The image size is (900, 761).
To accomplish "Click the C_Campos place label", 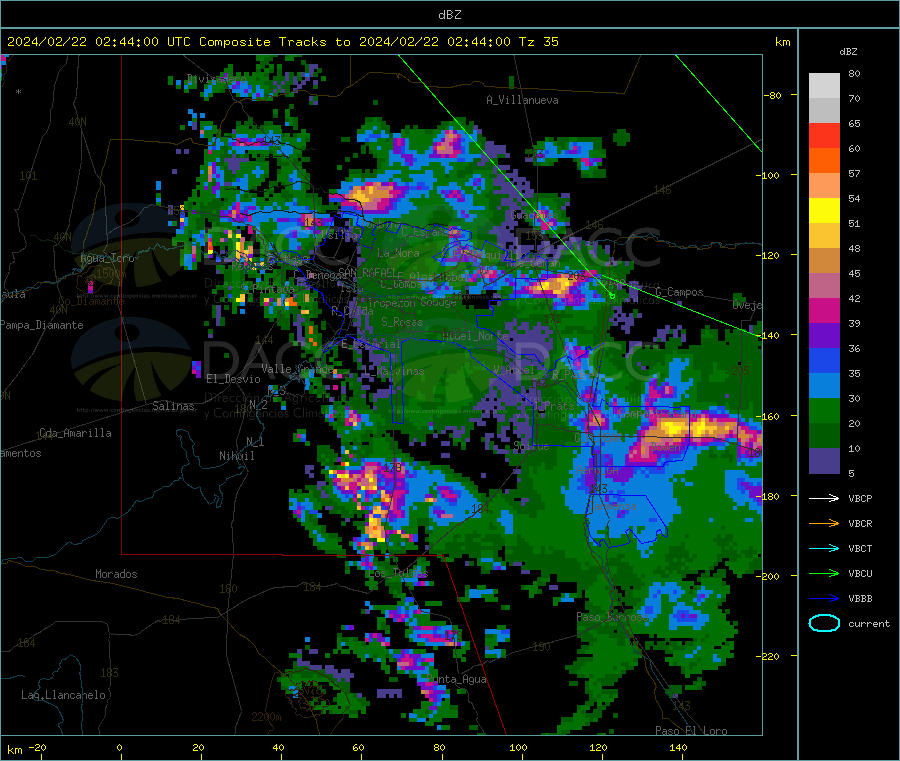I will [x=679, y=292].
